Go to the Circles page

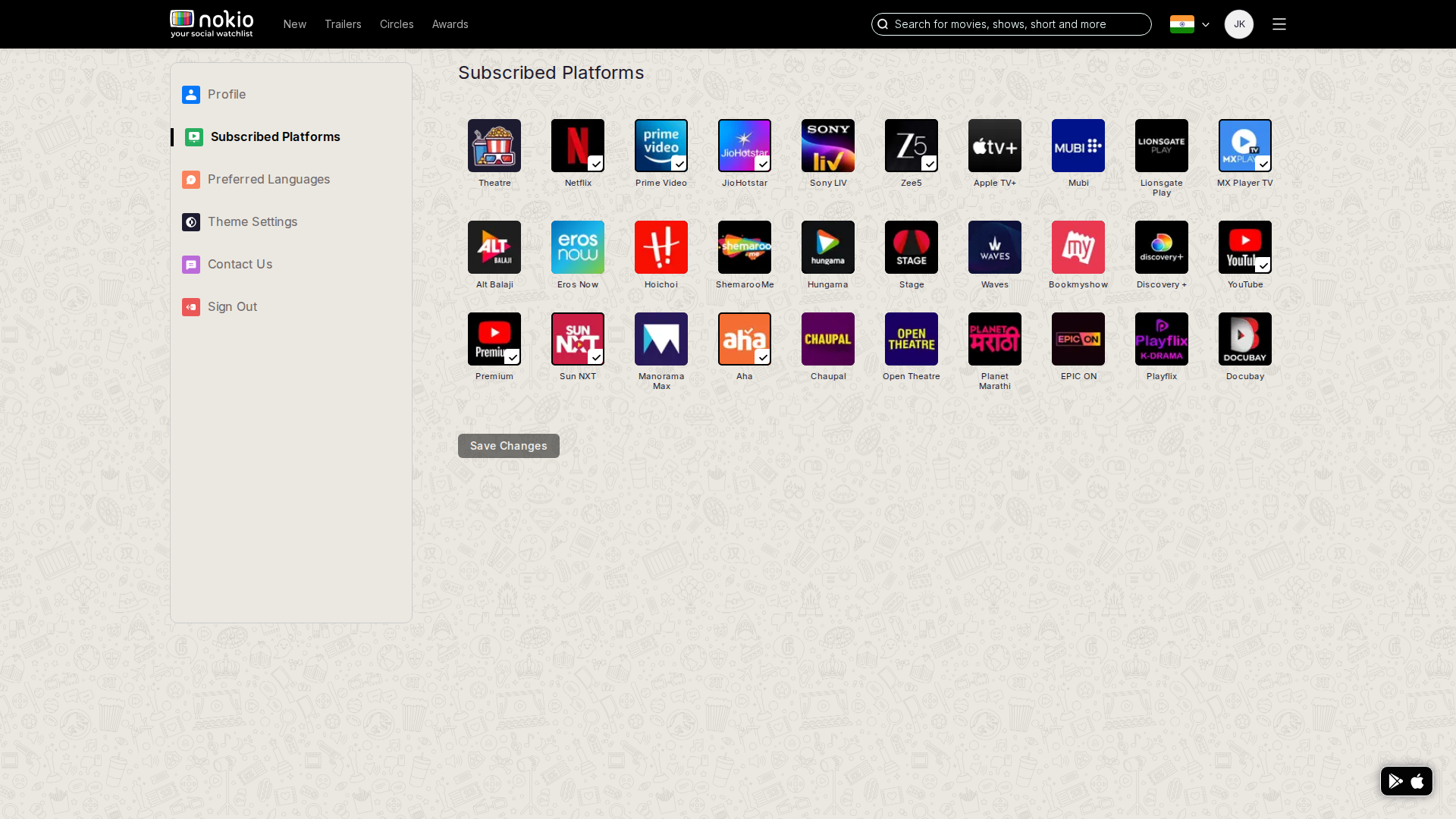coord(397,24)
